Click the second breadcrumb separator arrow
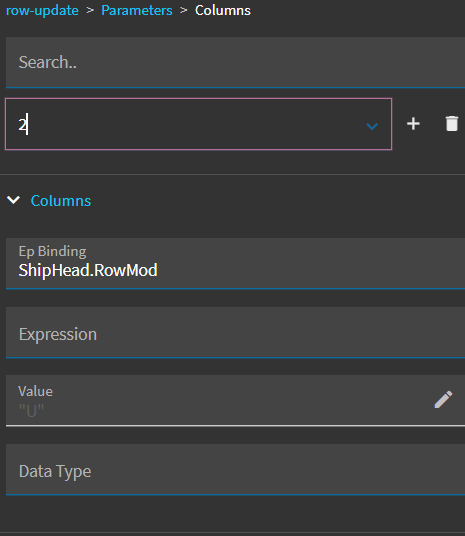Viewport: 465px width, 536px height. point(184,11)
